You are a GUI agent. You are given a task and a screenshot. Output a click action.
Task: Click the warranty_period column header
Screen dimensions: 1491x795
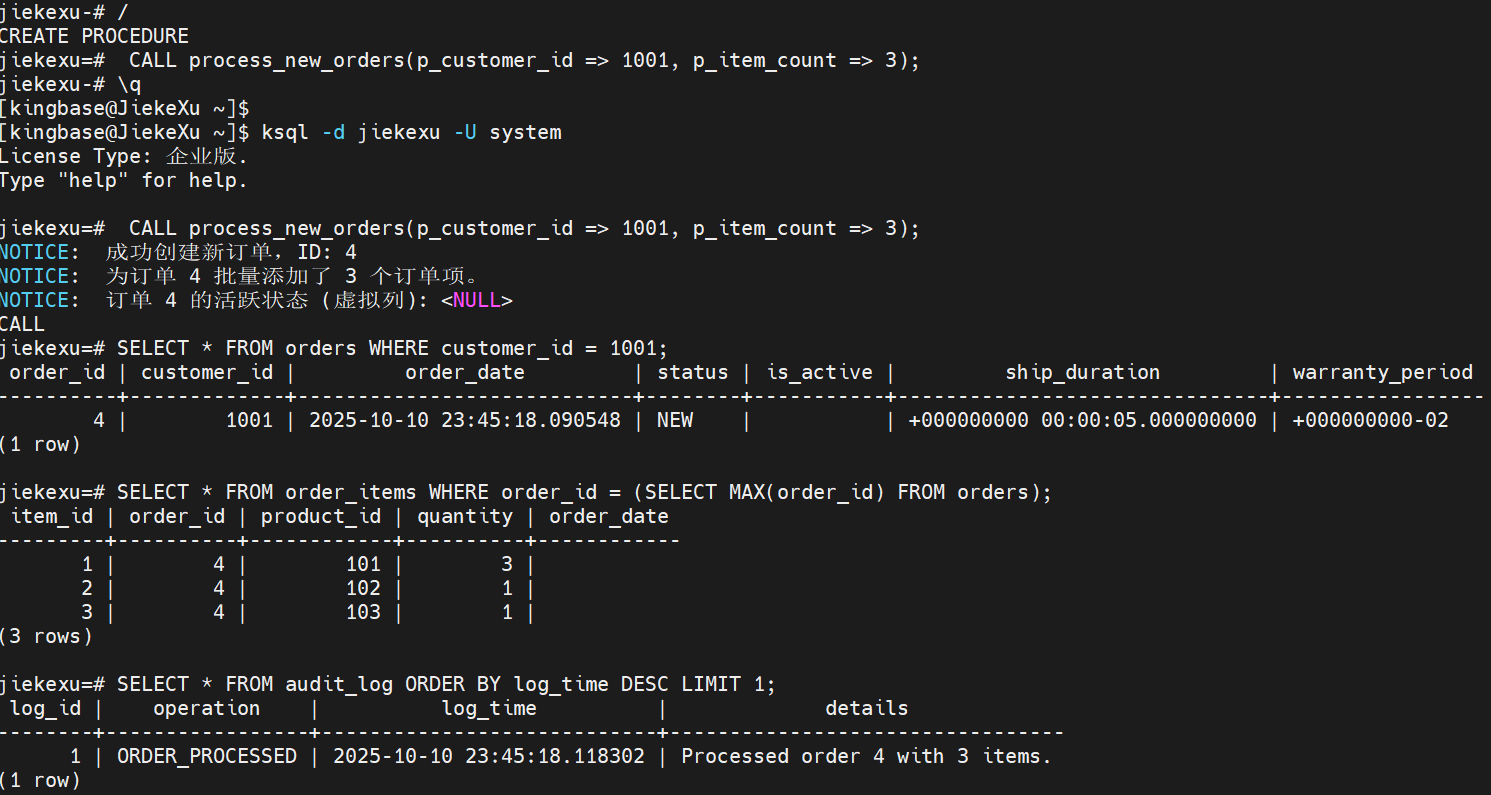[x=1382, y=372]
